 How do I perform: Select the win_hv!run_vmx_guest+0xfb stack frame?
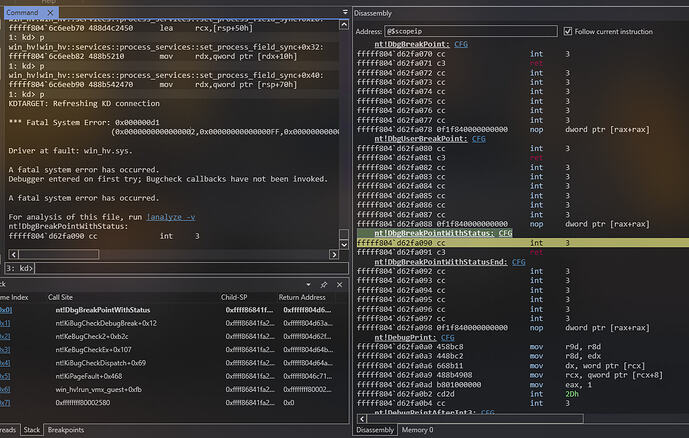pyautogui.click(x=99, y=389)
